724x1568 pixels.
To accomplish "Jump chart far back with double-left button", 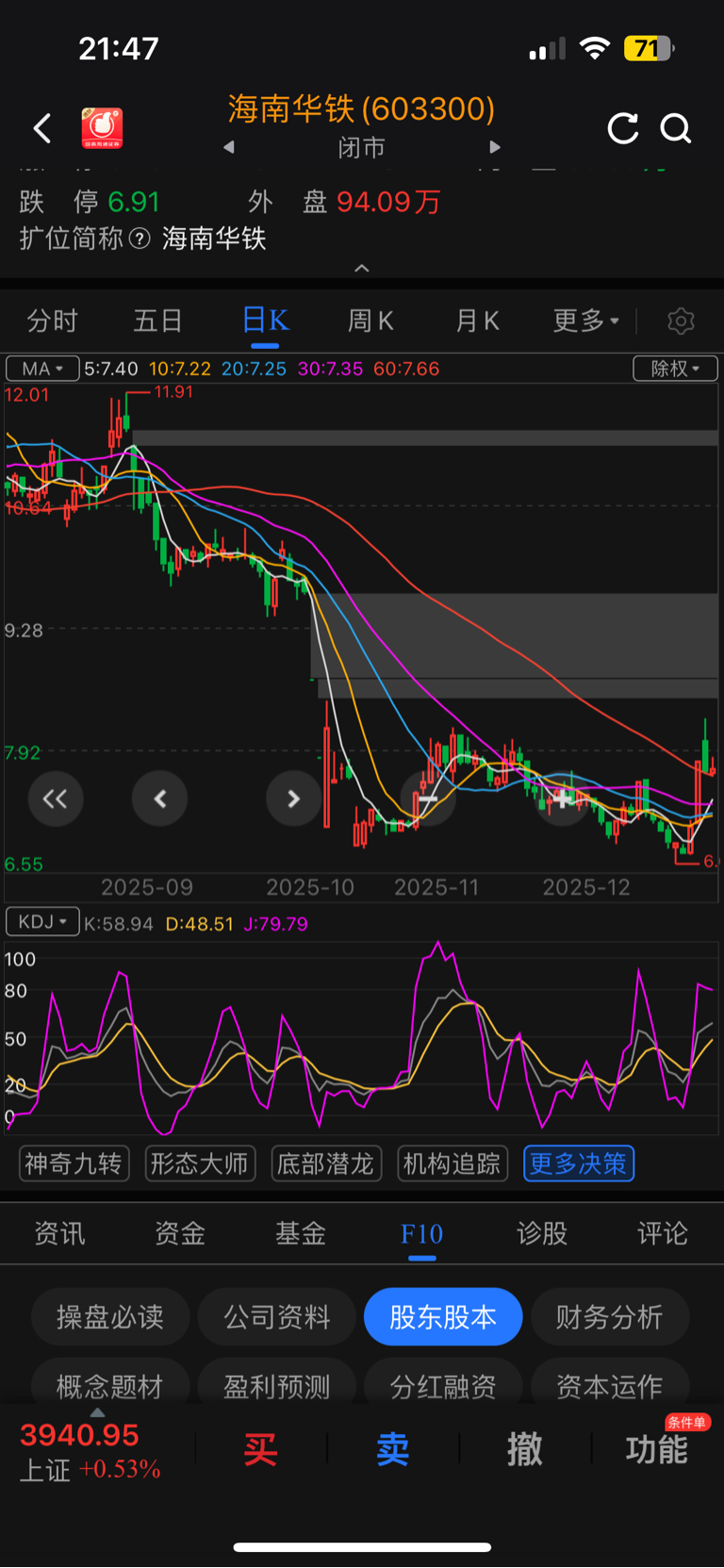I will [56, 800].
